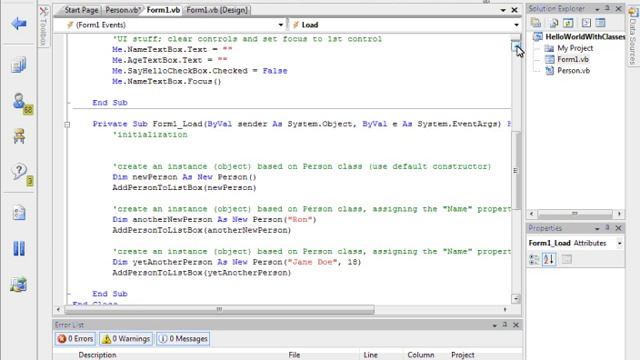Open the active files dropdown arrow beside tabs

(x=503, y=10)
